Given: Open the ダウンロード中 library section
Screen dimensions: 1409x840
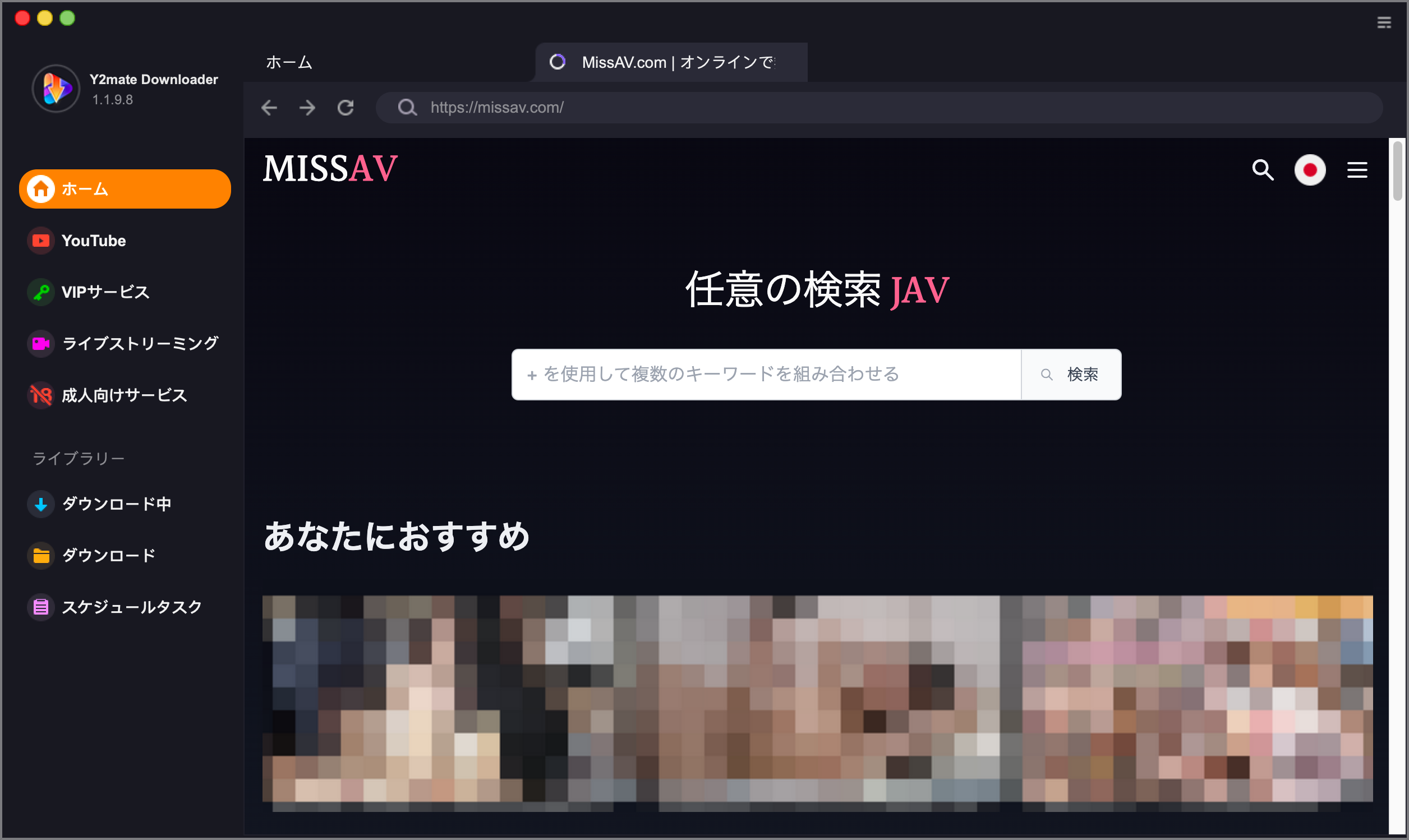Looking at the screenshot, I should [125, 504].
